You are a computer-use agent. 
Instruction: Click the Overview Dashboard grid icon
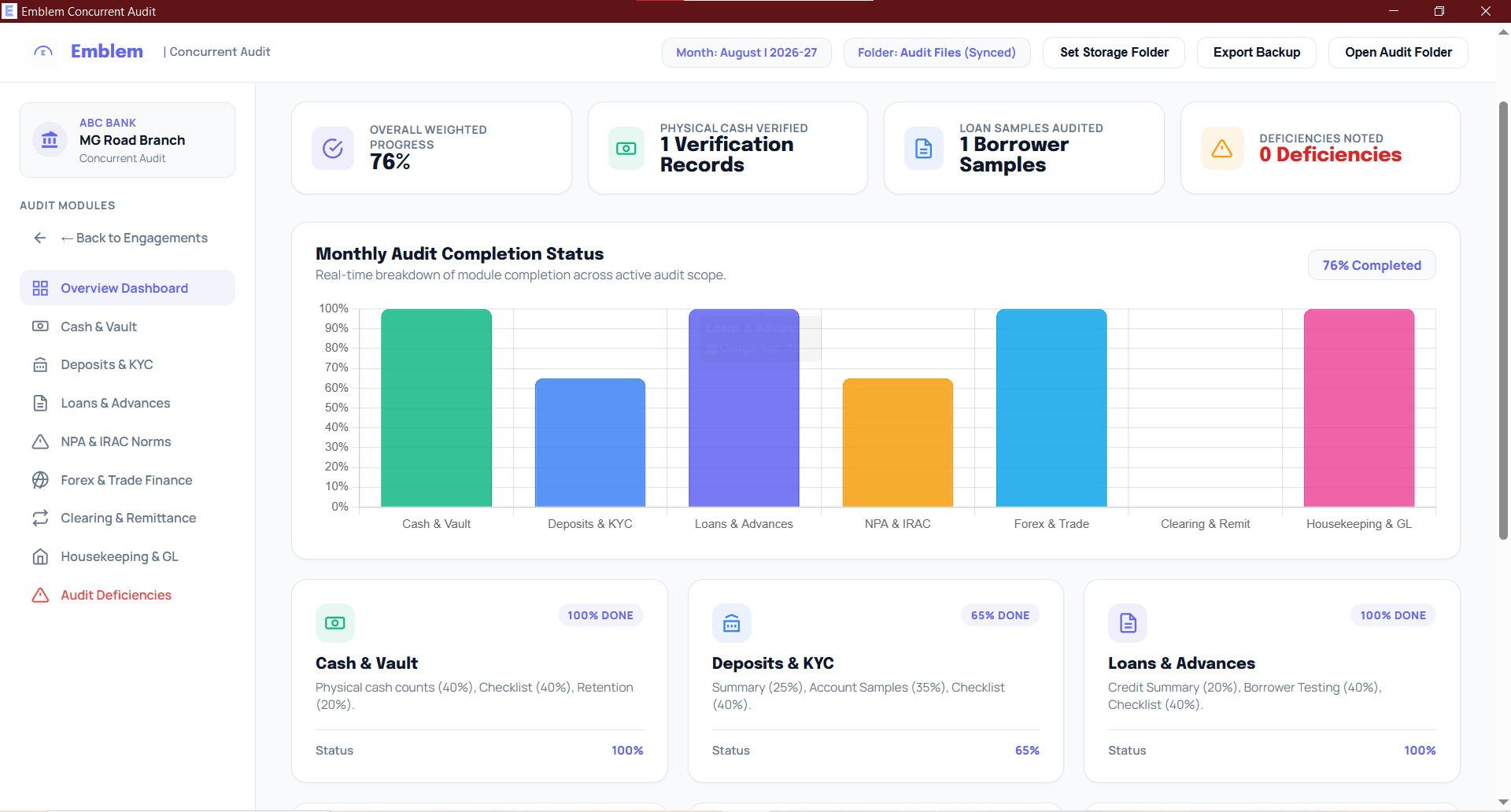coord(40,288)
